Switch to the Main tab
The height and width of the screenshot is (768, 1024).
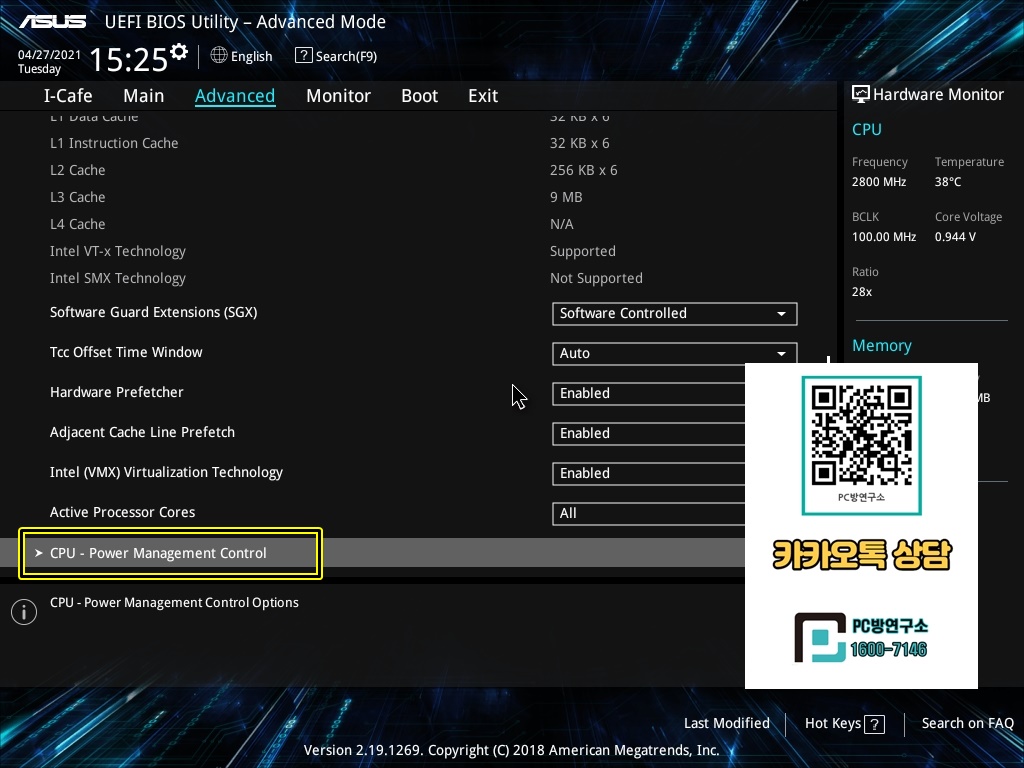(x=144, y=96)
